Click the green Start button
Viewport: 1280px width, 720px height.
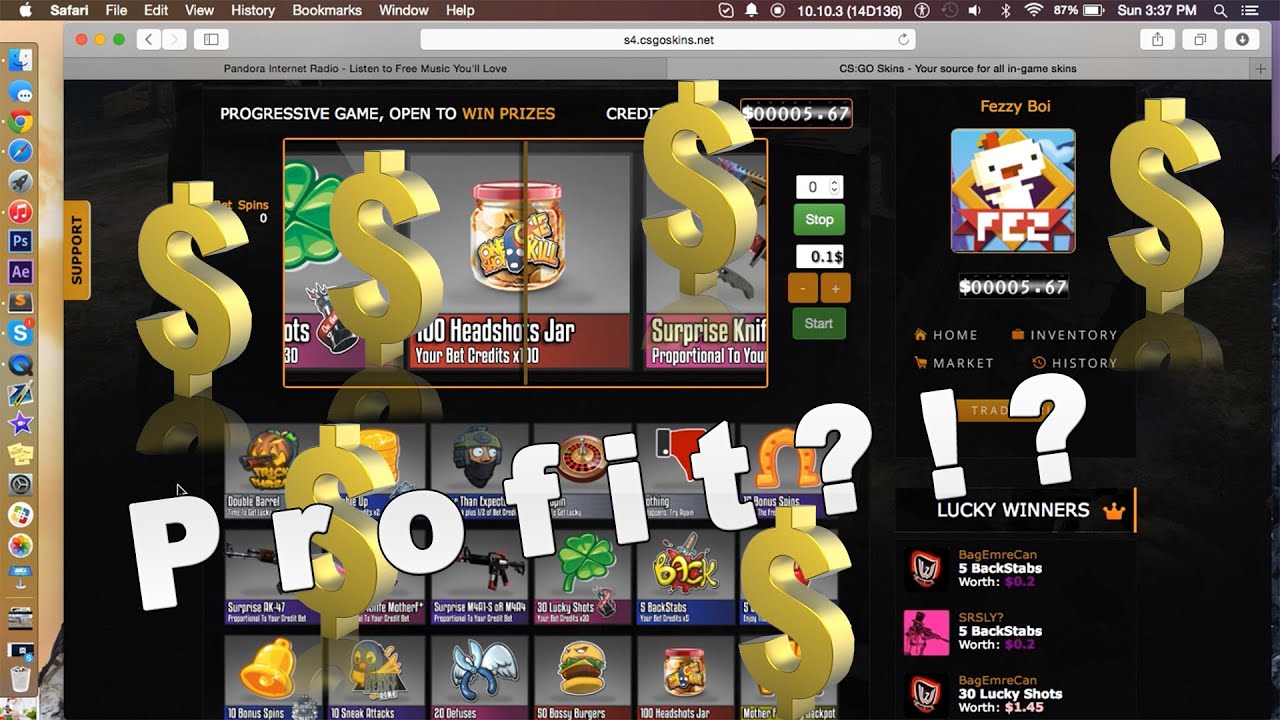point(818,323)
